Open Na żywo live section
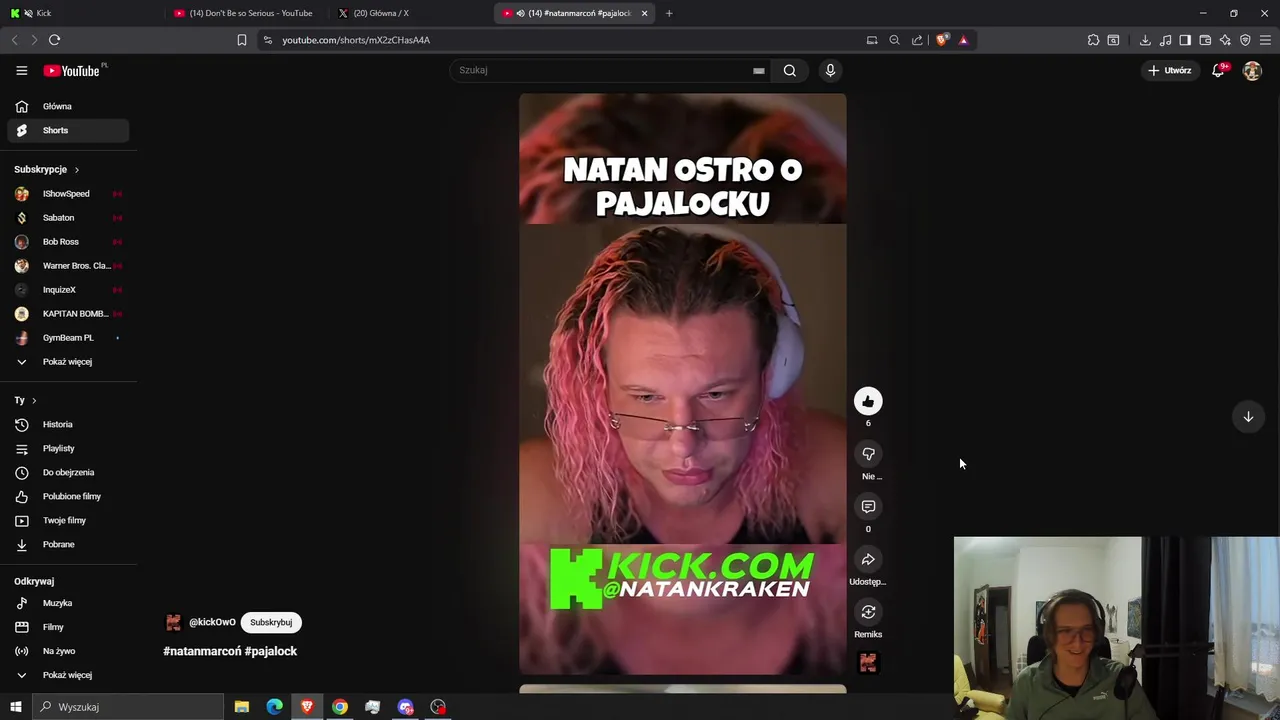Screen dimensions: 1280x720 point(68,651)
